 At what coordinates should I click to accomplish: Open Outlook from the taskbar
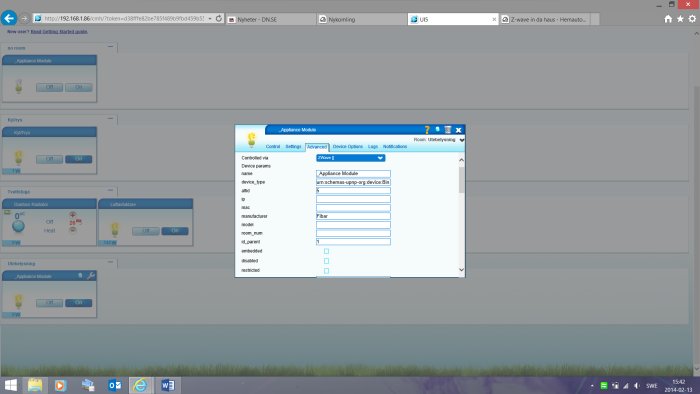click(x=114, y=385)
